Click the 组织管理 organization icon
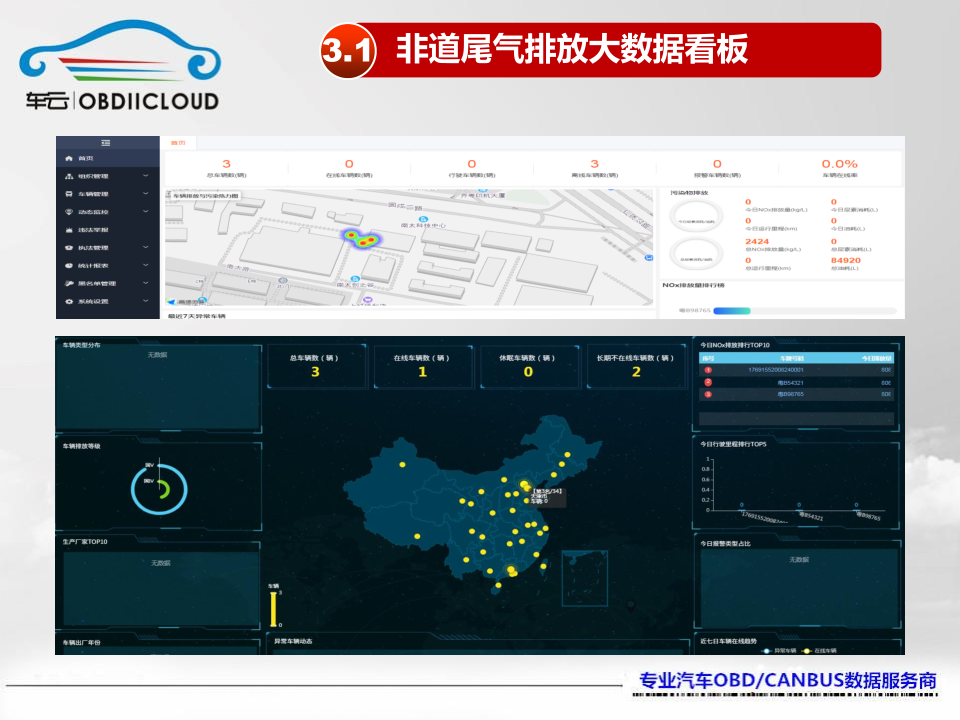The height and width of the screenshot is (720, 960). tap(69, 176)
